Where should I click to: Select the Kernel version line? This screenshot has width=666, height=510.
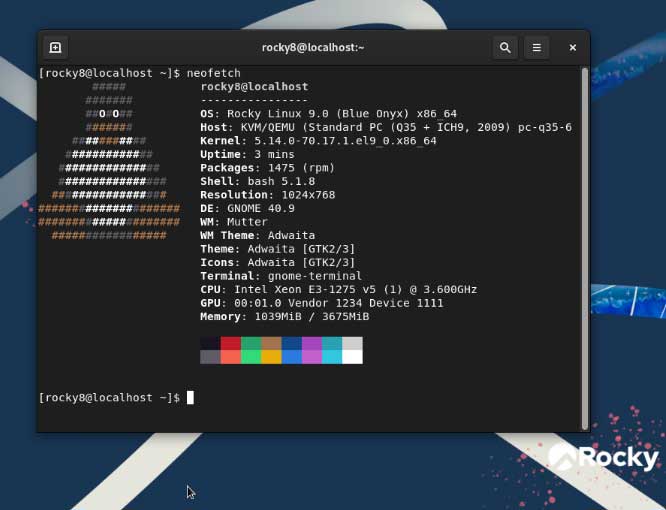tap(318, 141)
